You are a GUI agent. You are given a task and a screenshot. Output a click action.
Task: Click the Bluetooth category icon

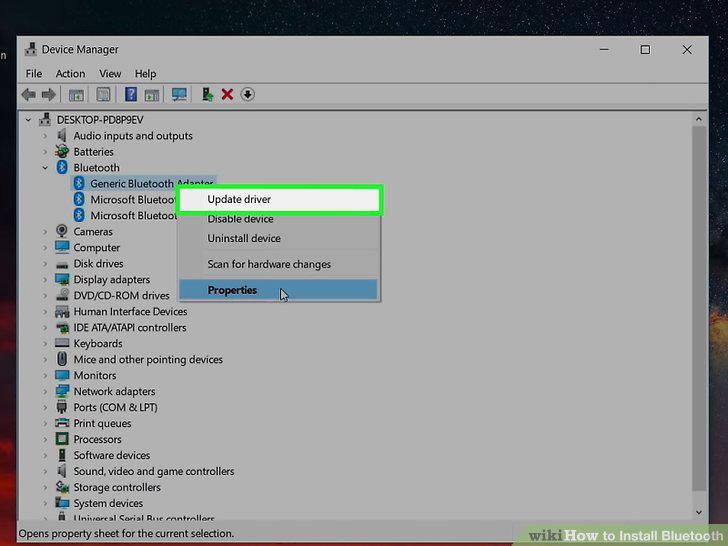62,167
